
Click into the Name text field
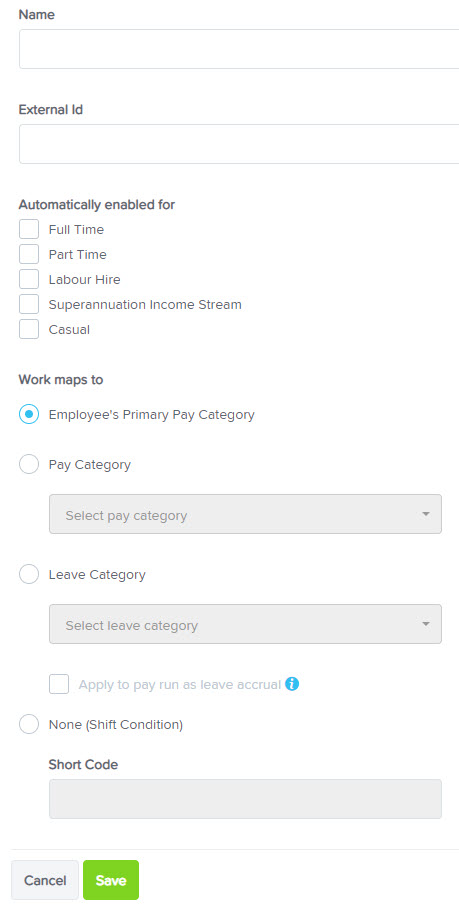239,49
